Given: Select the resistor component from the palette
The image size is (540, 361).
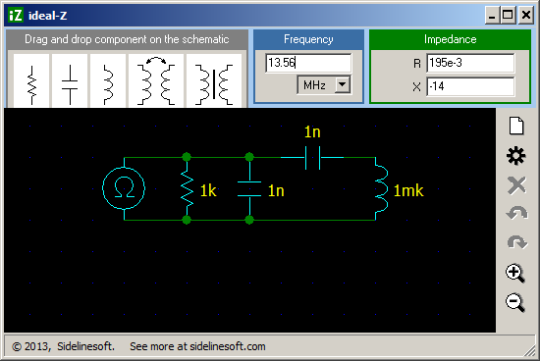Looking at the screenshot, I should pyautogui.click(x=32, y=81).
